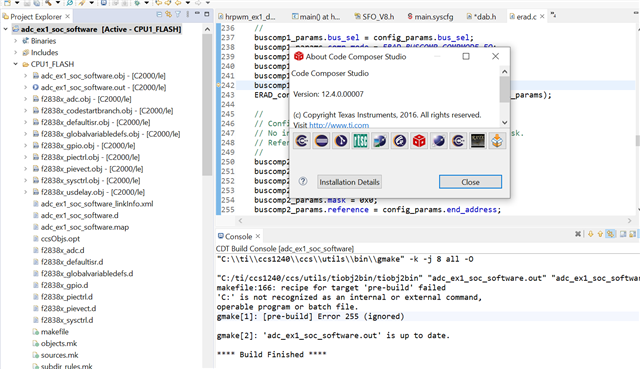Expand adc_ex1_soc_software.obj node
The height and width of the screenshot is (369, 640).
[25, 76]
